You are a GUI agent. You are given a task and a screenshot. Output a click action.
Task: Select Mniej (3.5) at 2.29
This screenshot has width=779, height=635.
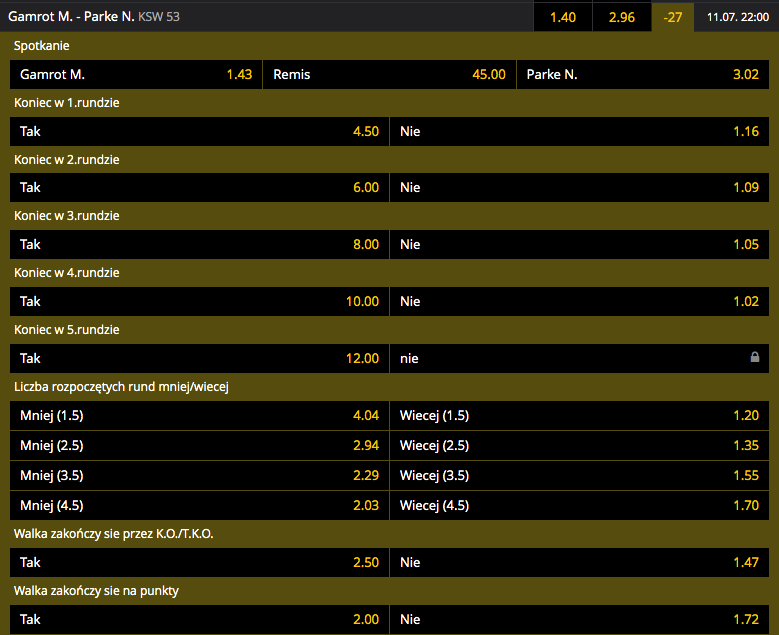coord(198,476)
